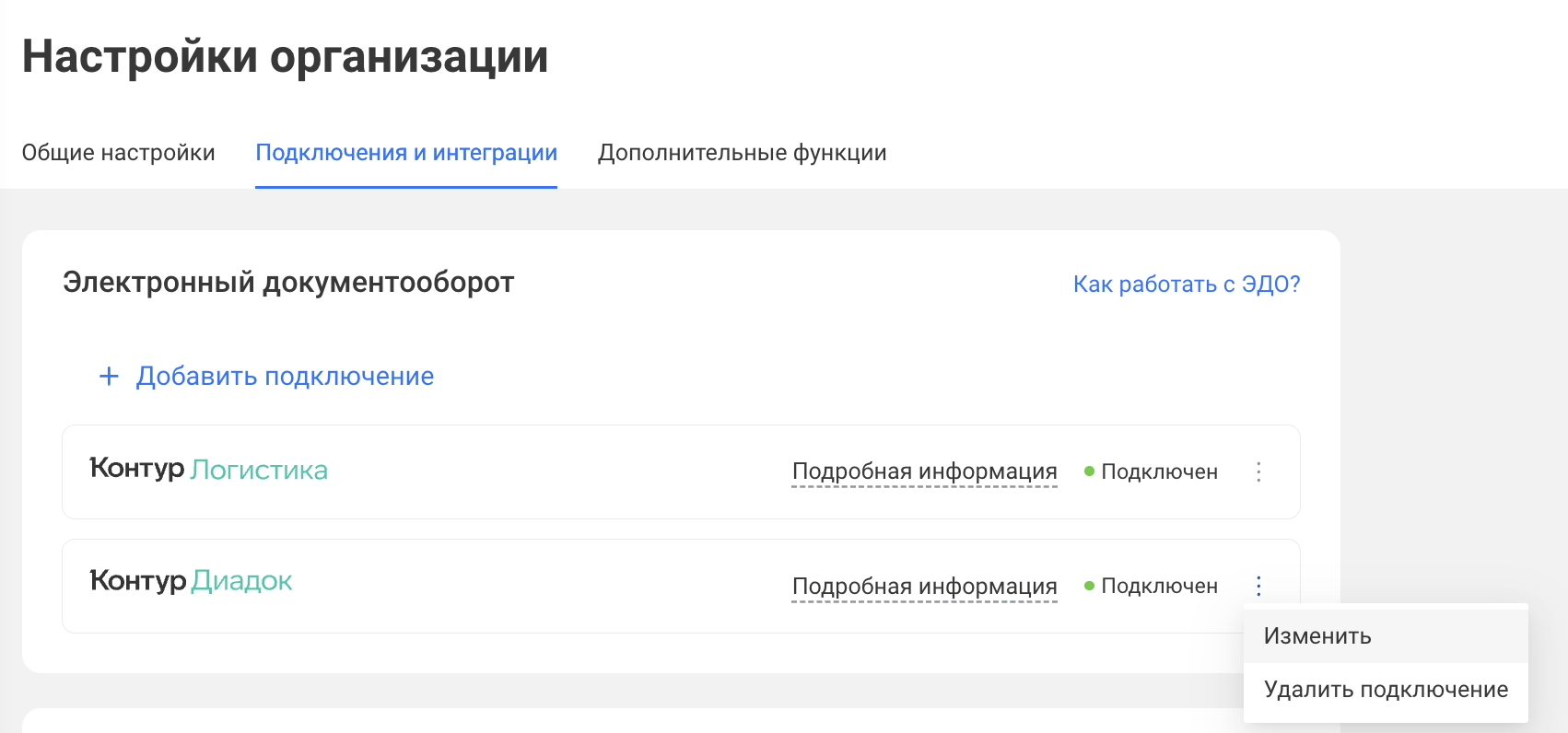Open the Как работать с ЭДО? link

(1187, 285)
